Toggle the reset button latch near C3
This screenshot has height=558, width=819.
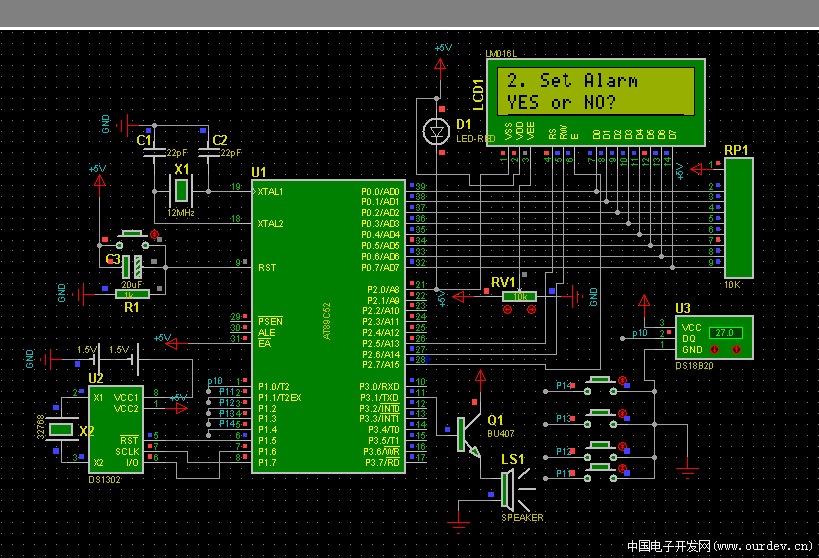click(154, 234)
